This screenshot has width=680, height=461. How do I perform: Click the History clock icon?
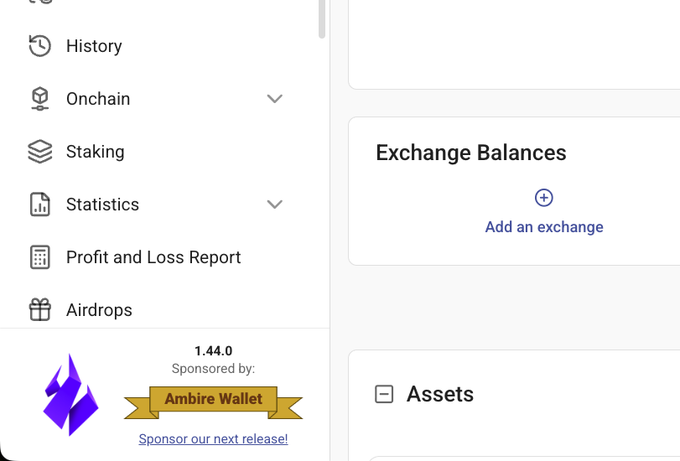pos(40,46)
